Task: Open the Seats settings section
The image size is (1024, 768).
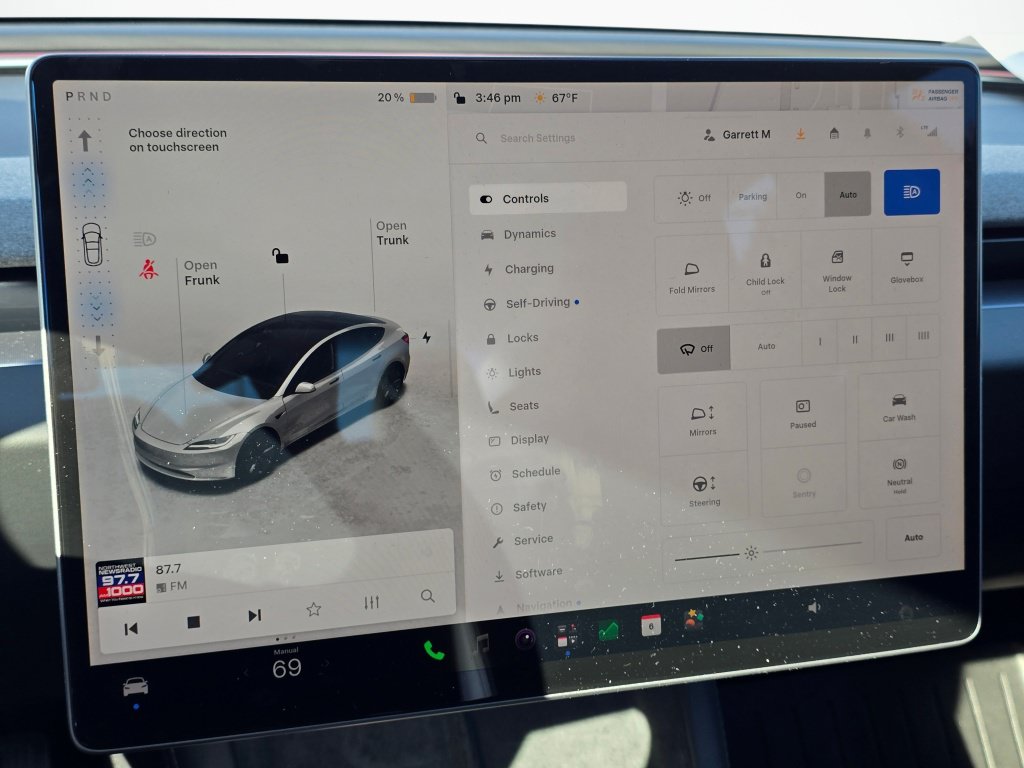Action: [x=514, y=406]
